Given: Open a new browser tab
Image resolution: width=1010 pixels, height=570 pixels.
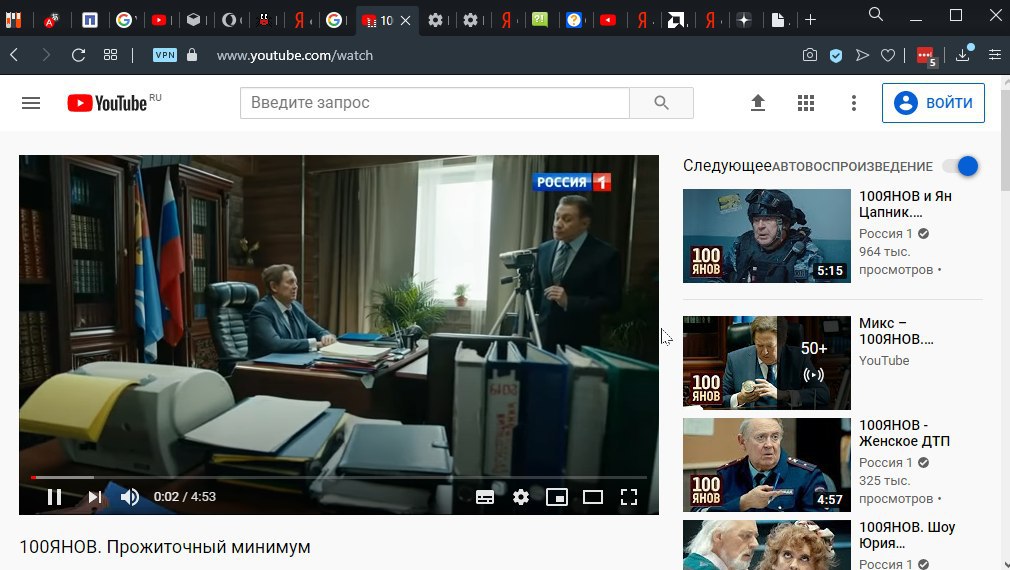Looking at the screenshot, I should click(810, 20).
